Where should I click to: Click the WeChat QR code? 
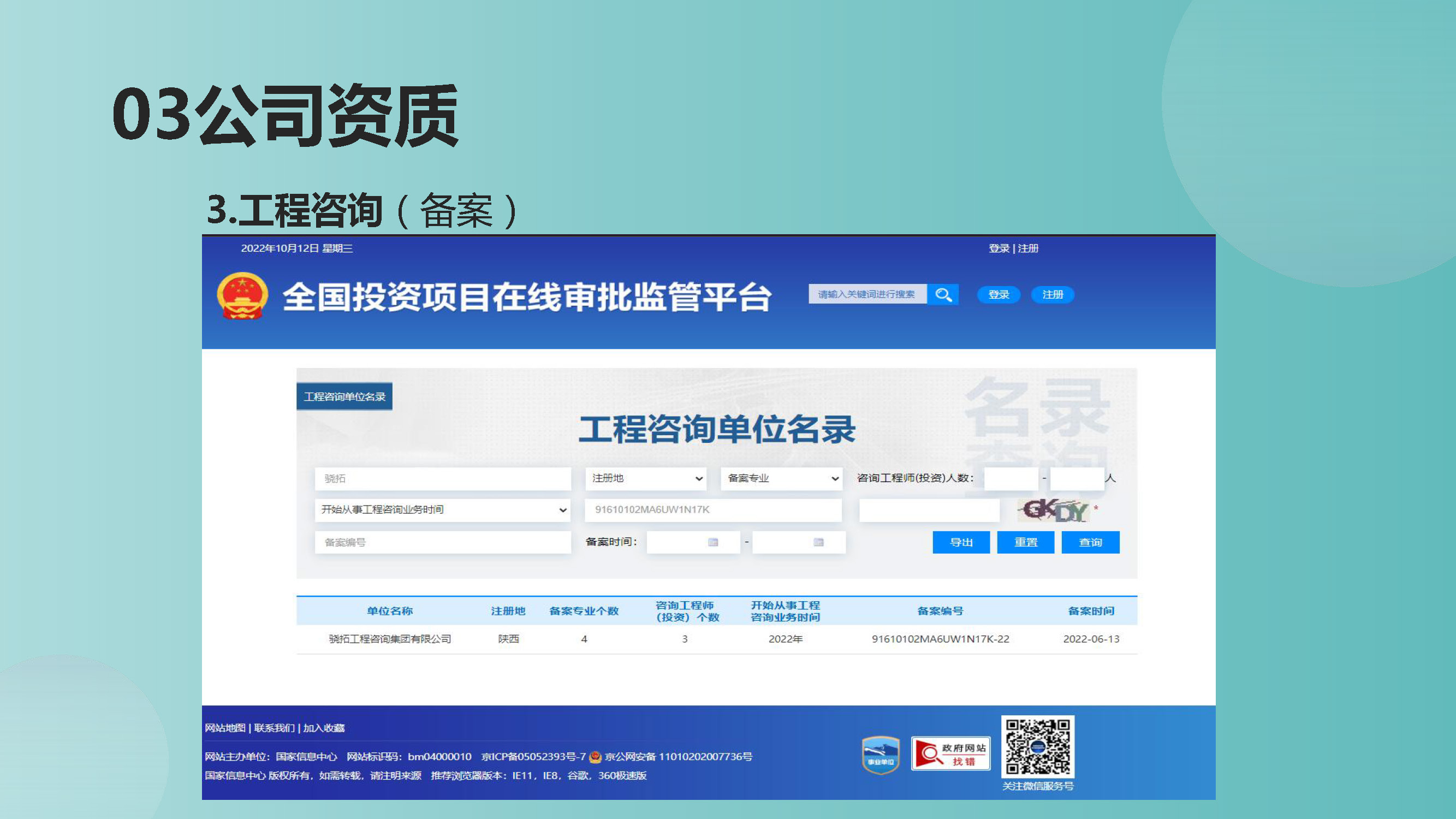point(1038,747)
